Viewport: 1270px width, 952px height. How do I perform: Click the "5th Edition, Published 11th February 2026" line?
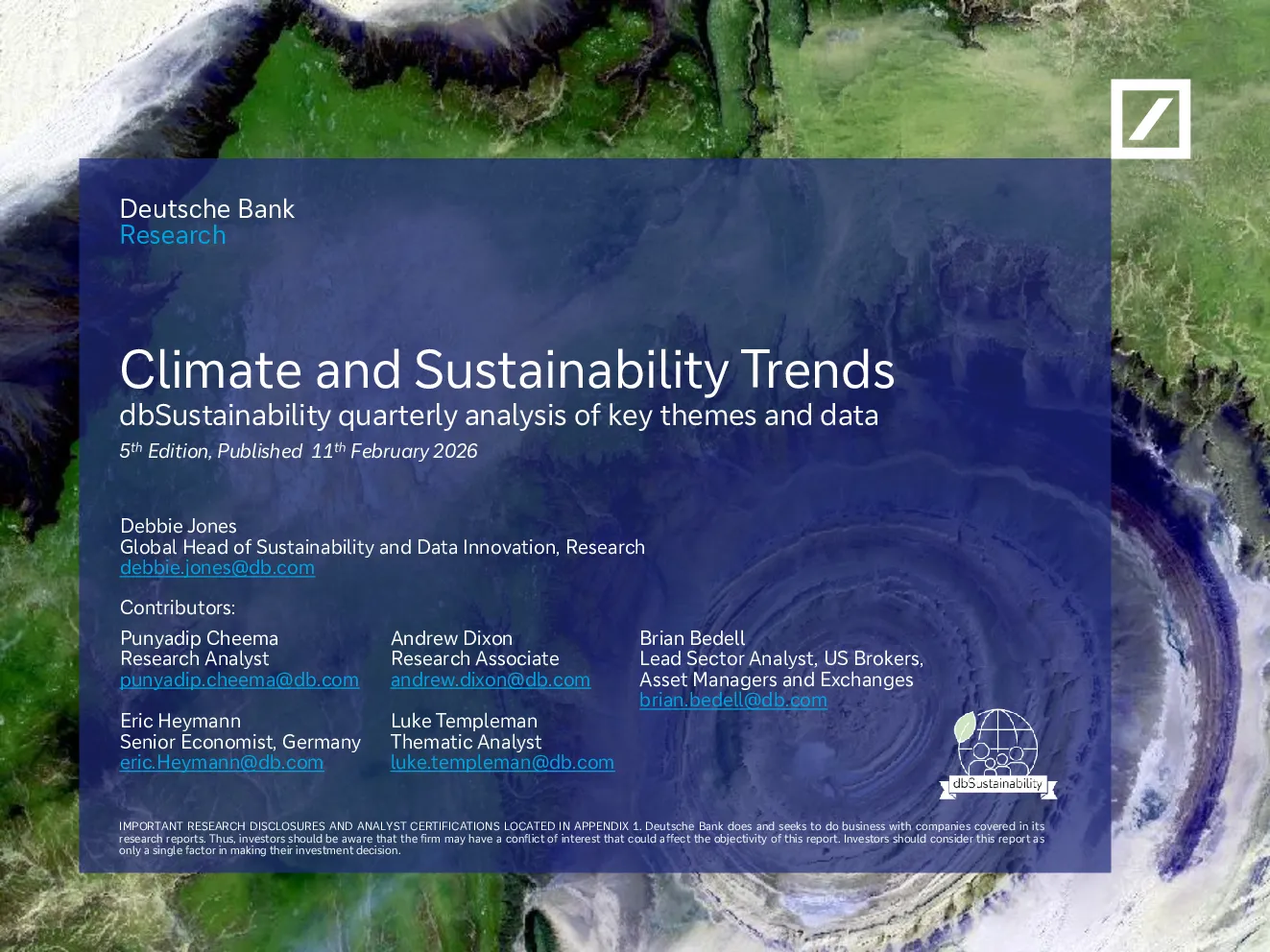click(299, 450)
